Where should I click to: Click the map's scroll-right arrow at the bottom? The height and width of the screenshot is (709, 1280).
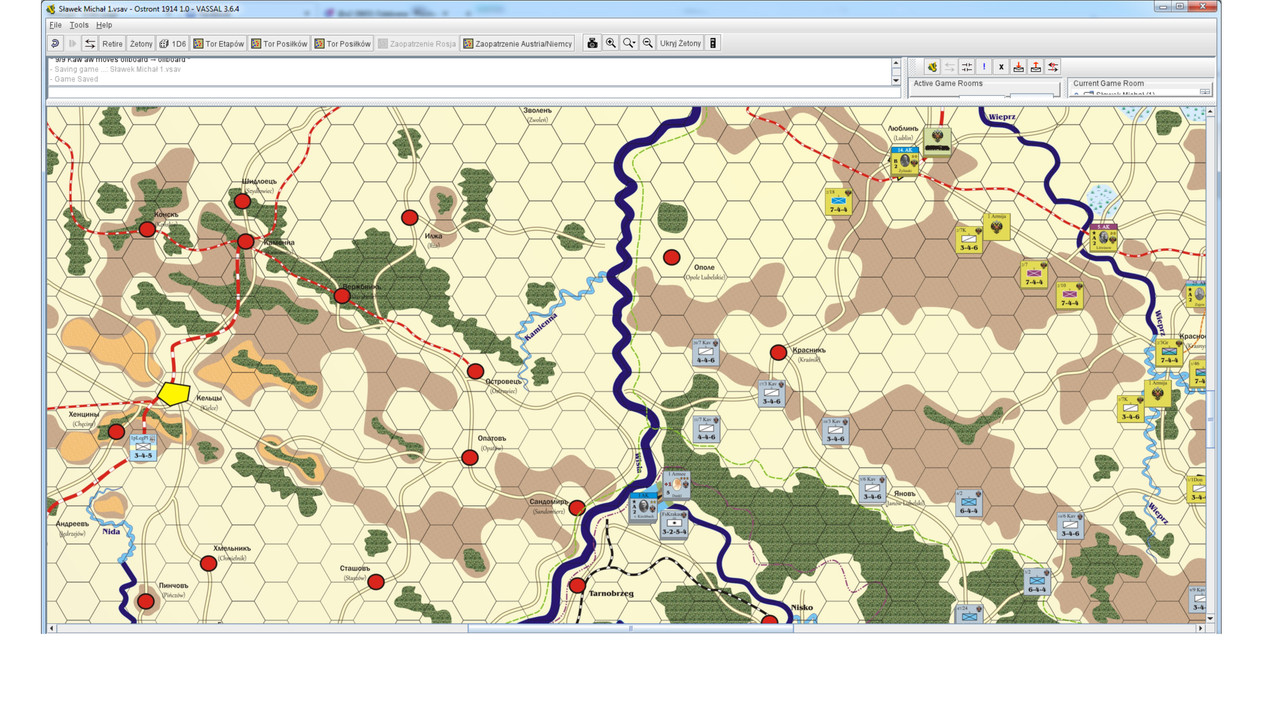[1201, 628]
